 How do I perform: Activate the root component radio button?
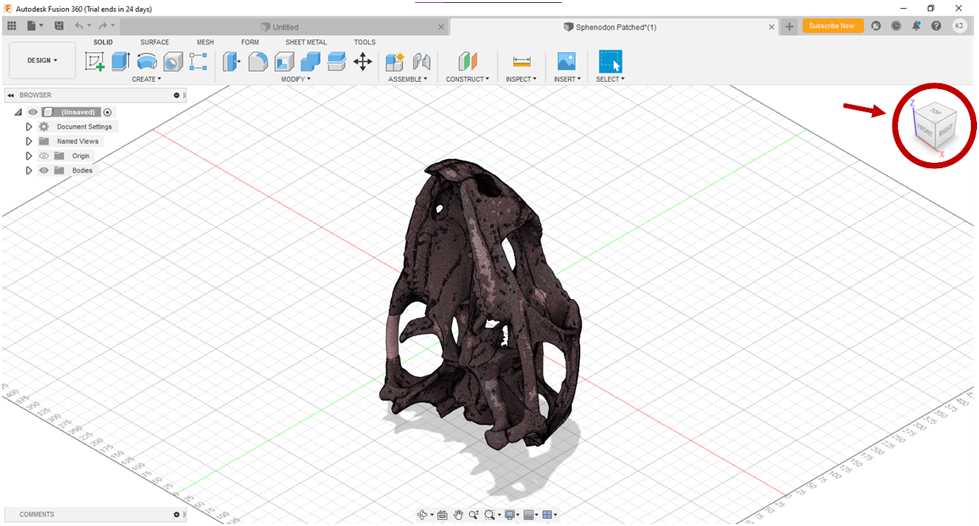107,112
